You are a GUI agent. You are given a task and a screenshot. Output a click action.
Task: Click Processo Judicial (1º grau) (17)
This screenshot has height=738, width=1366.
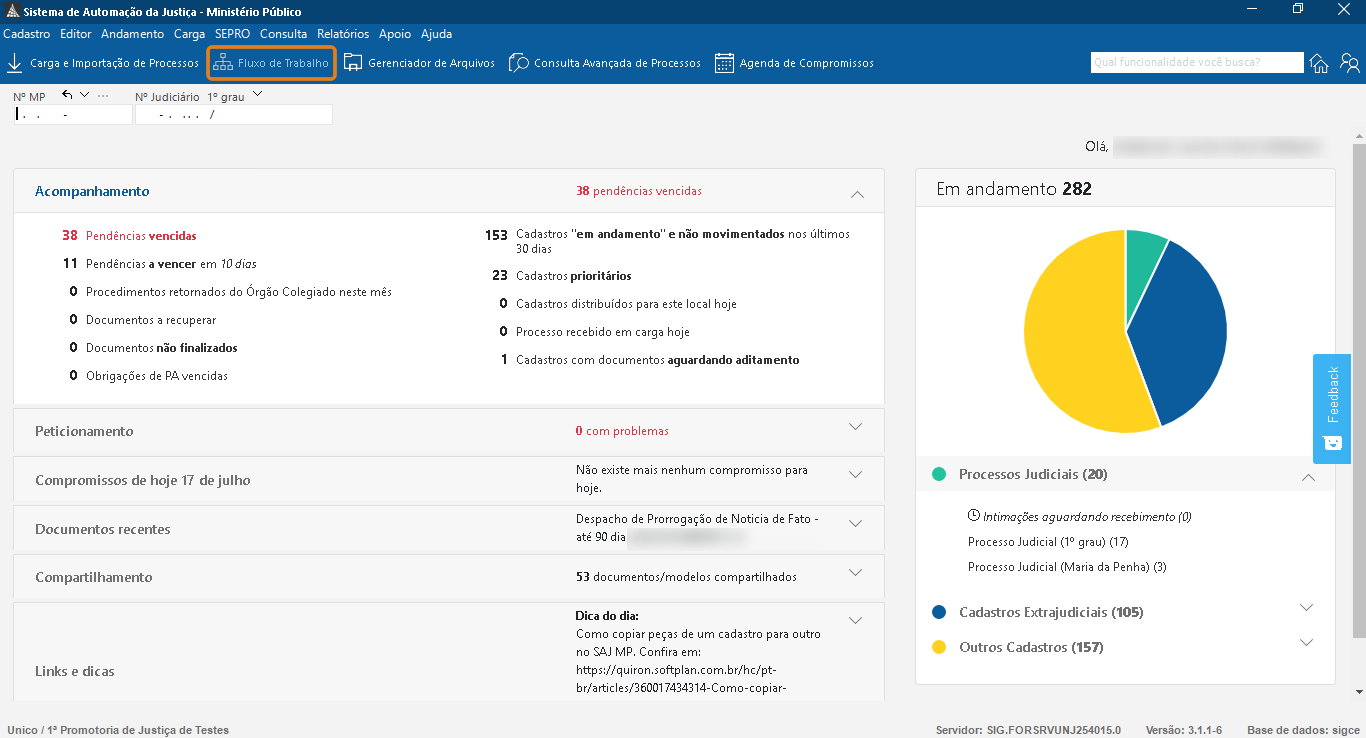pyautogui.click(x=1048, y=542)
